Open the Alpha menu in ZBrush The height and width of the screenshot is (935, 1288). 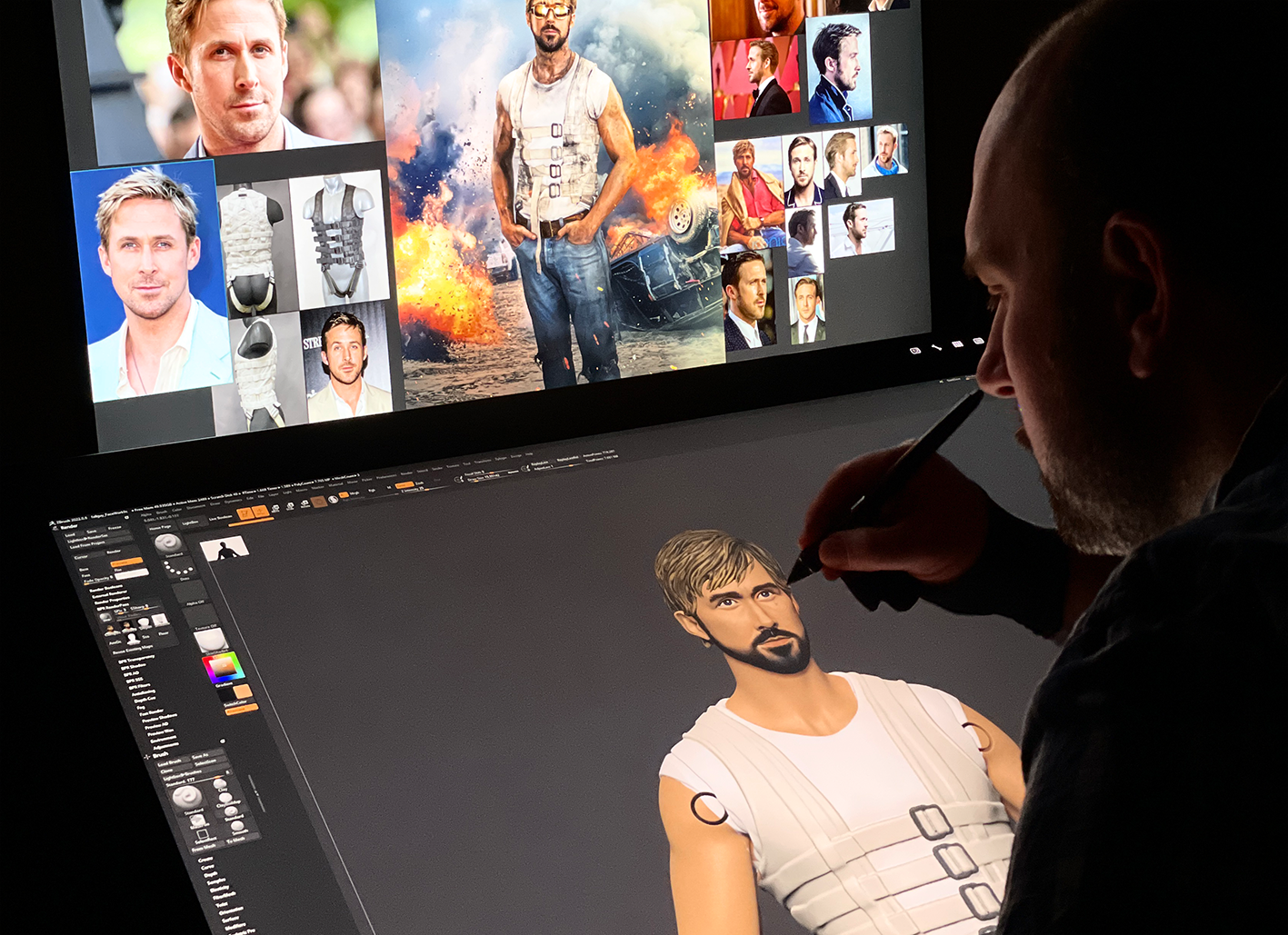(x=146, y=515)
